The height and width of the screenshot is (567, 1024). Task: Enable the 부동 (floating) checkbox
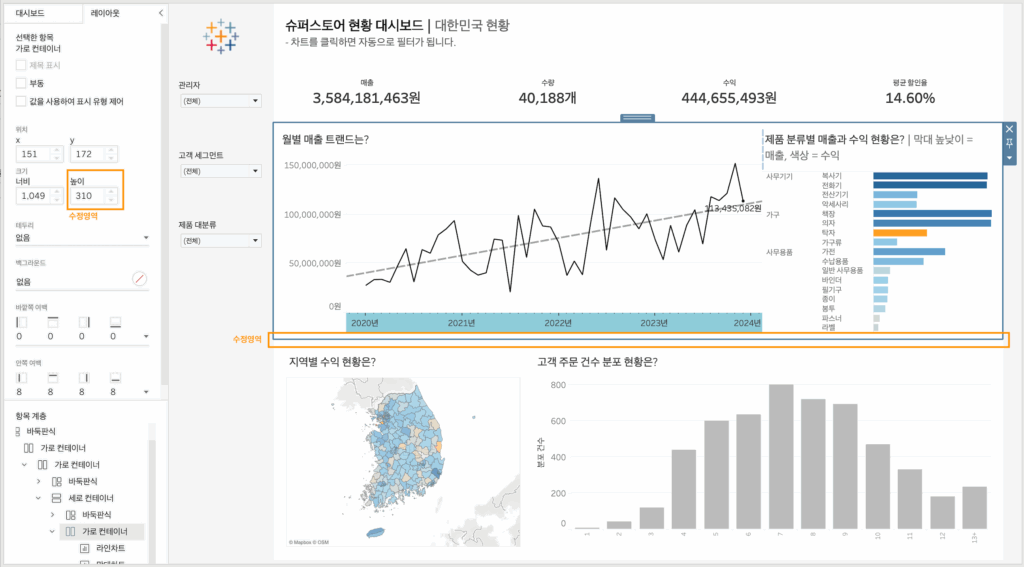(21, 83)
